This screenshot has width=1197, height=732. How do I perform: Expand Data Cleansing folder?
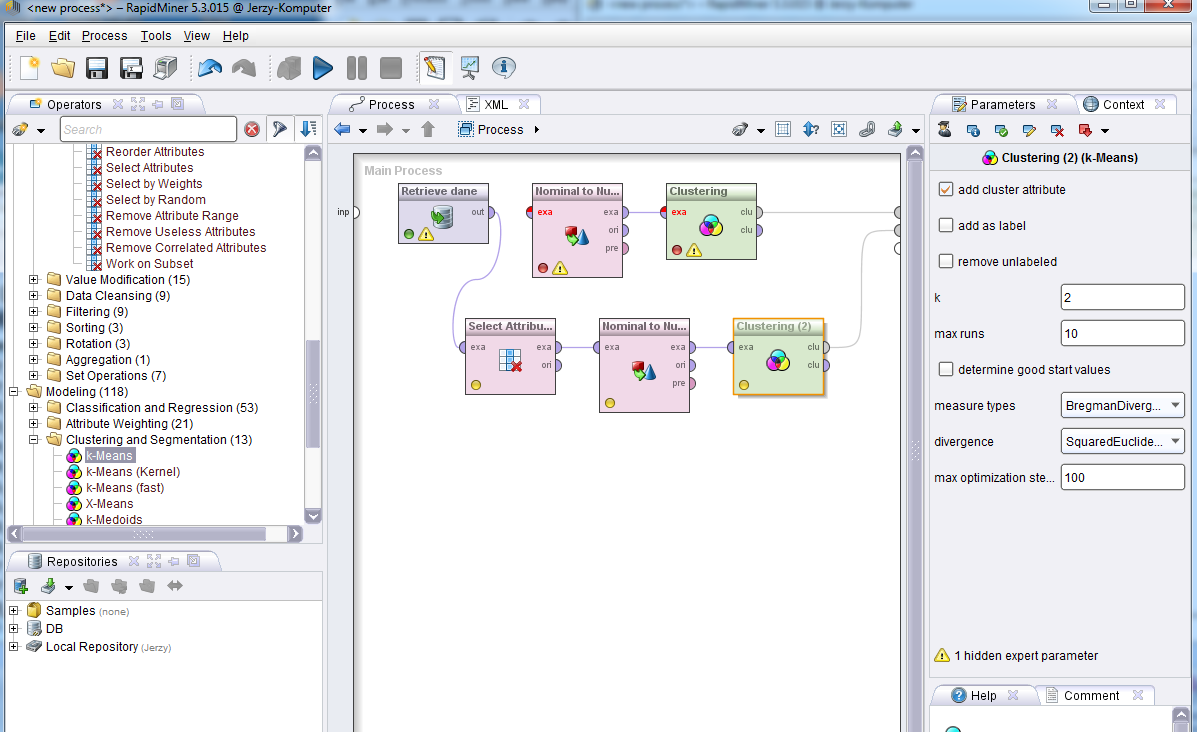[x=34, y=295]
